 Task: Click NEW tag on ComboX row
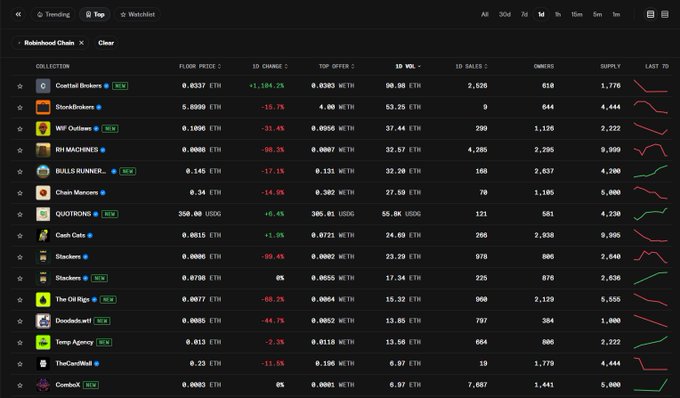coord(91,385)
